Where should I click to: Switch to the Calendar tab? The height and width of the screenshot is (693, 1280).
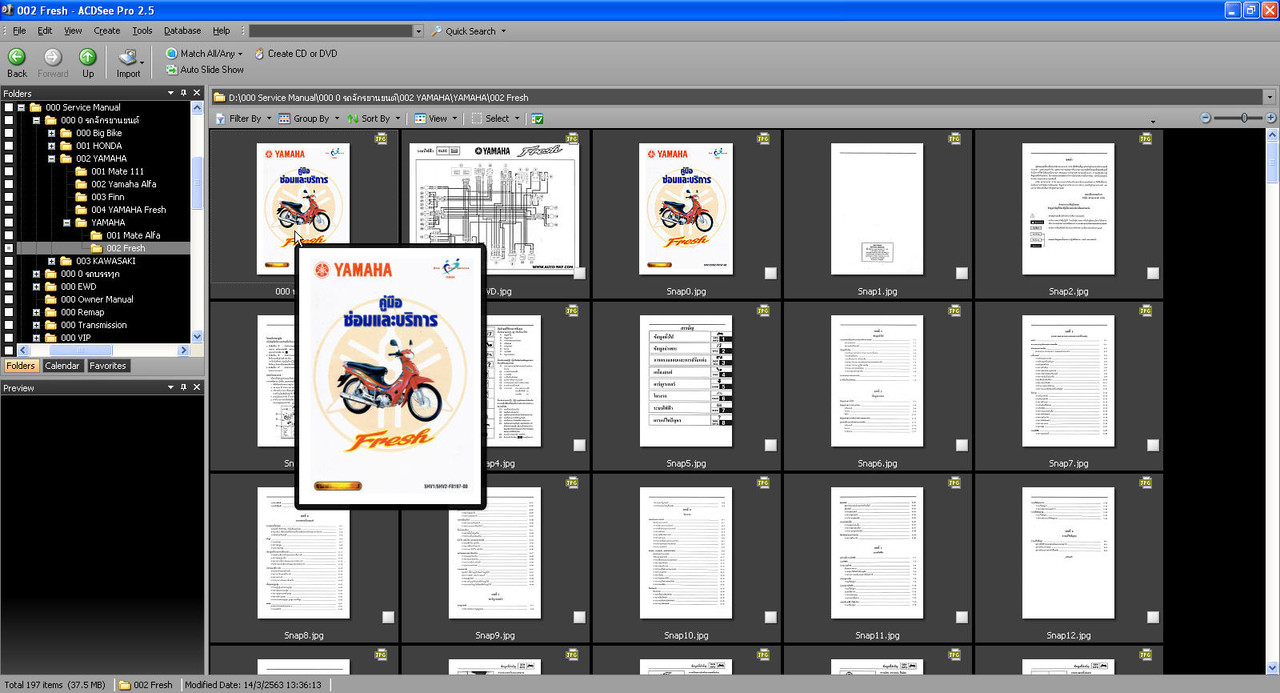[62, 366]
